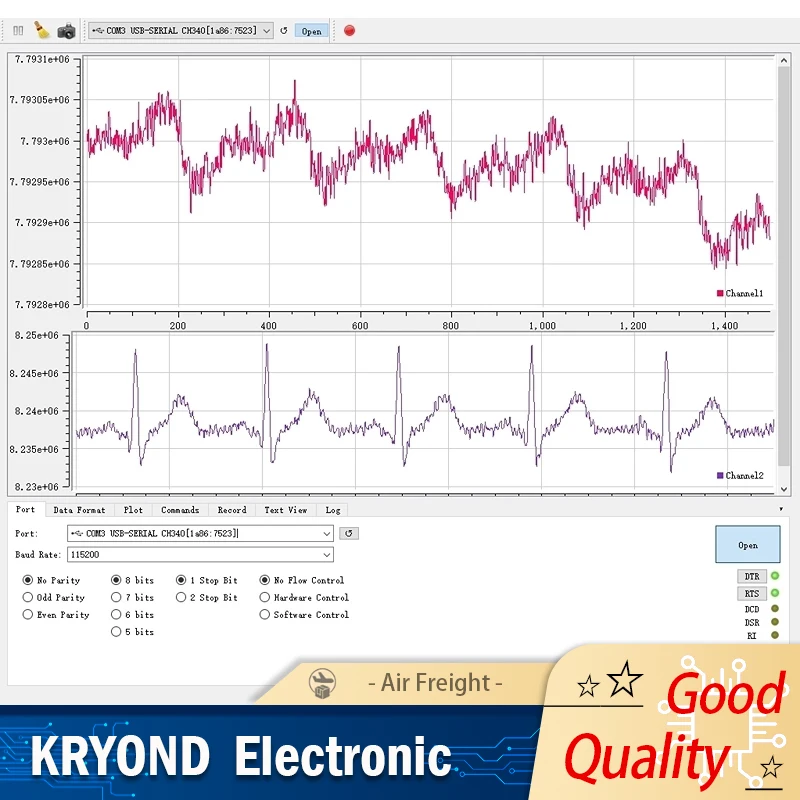This screenshot has height=800, width=800.
Task: Open the Plot tab
Action: 133,510
